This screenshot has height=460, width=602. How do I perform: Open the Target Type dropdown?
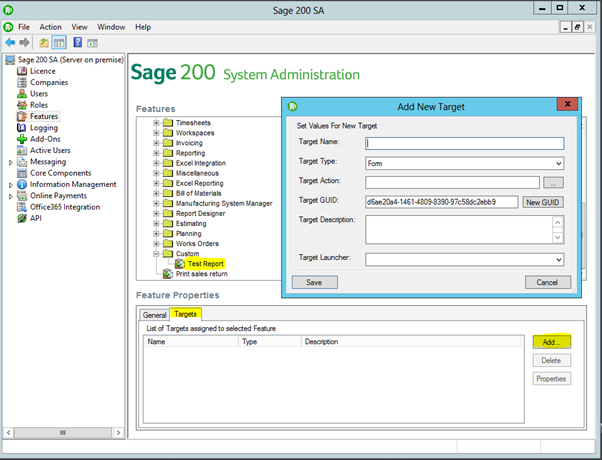[x=559, y=164]
